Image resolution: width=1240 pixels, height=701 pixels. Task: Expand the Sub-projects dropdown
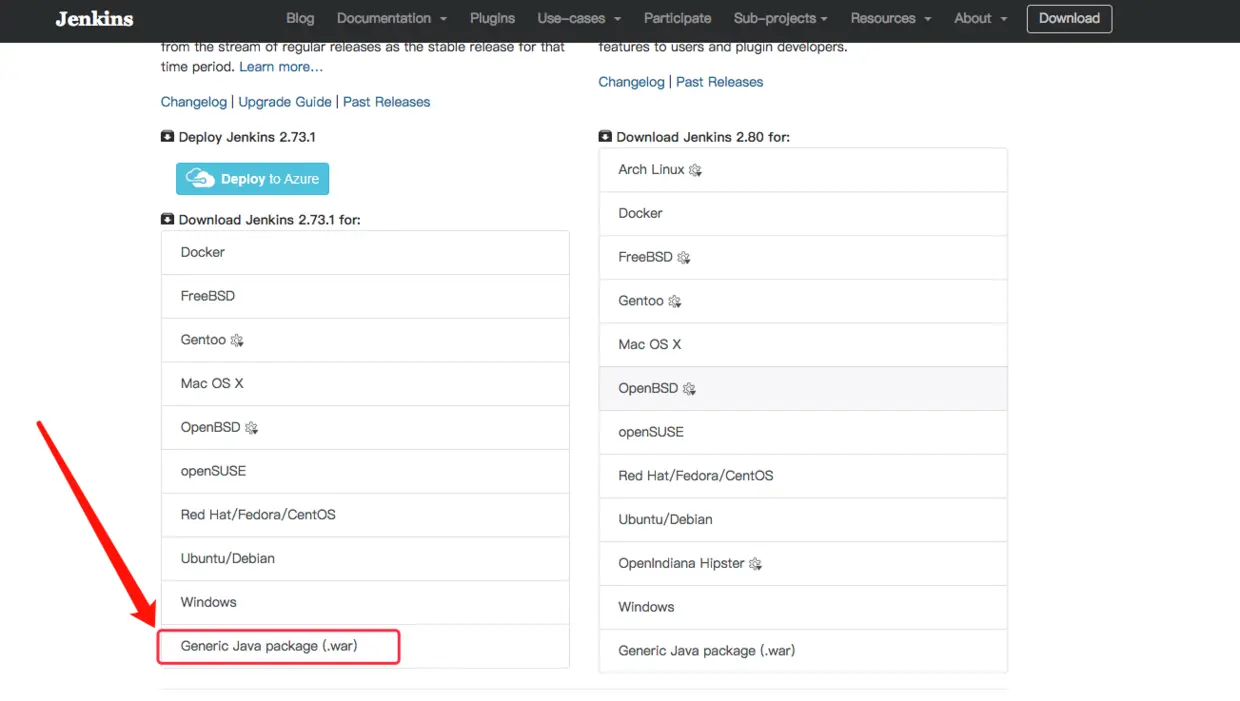(x=781, y=18)
